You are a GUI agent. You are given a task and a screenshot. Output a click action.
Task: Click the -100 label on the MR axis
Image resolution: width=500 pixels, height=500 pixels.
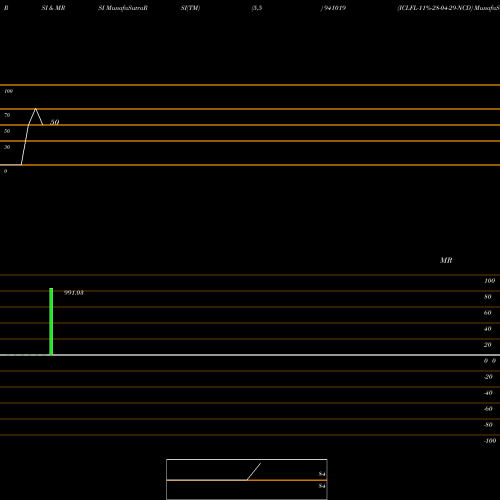(490, 441)
